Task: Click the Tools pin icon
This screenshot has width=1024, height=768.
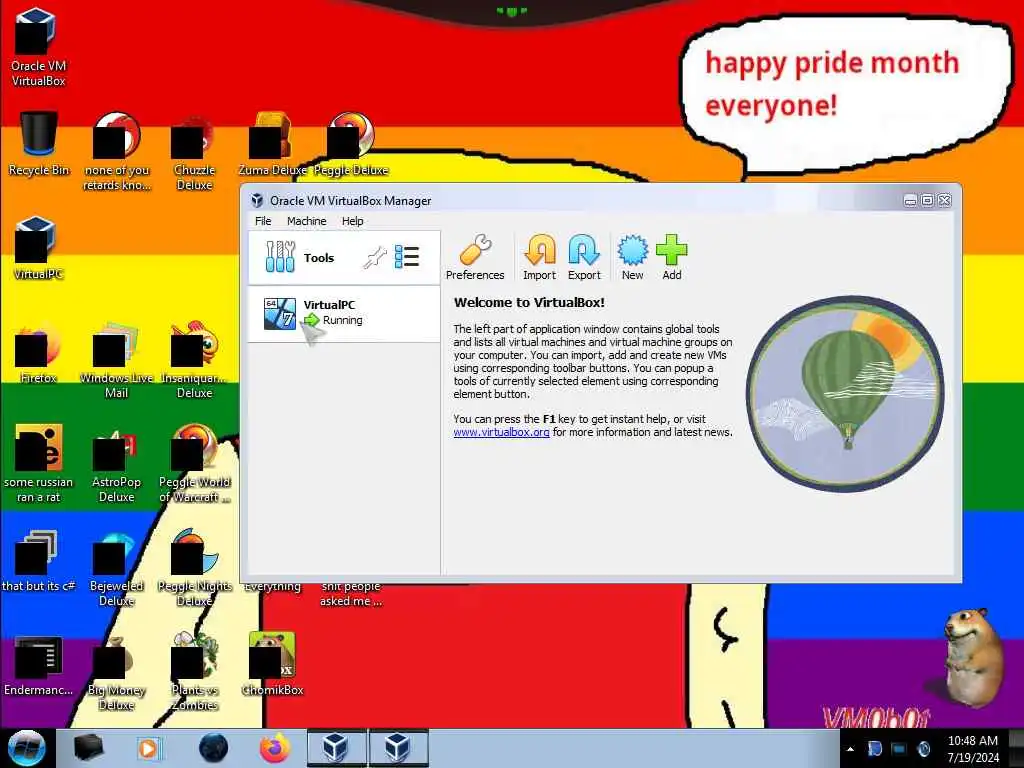Action: [375, 258]
